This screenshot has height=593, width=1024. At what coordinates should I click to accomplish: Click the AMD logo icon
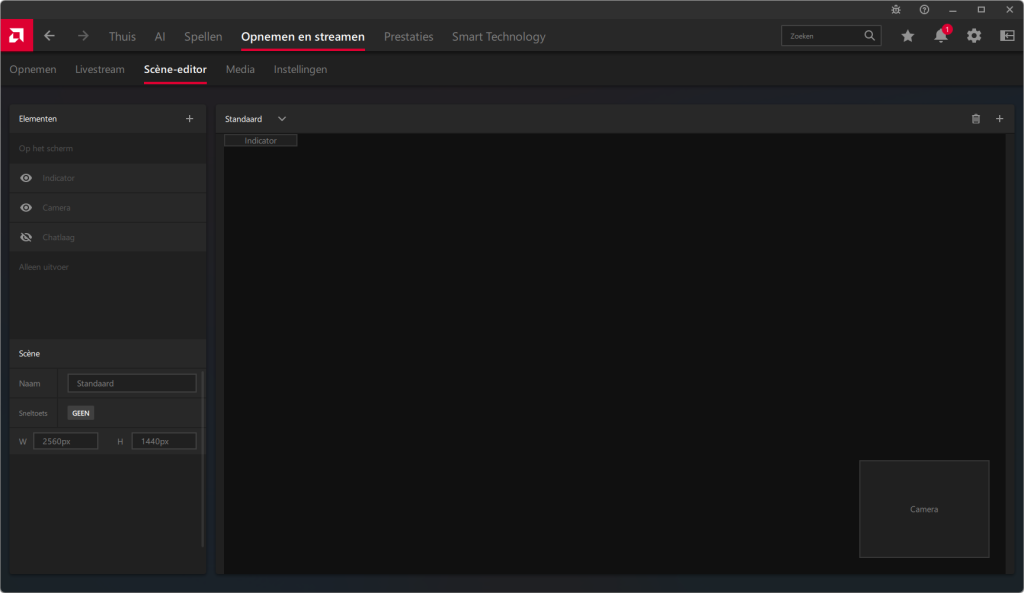pyautogui.click(x=16, y=36)
